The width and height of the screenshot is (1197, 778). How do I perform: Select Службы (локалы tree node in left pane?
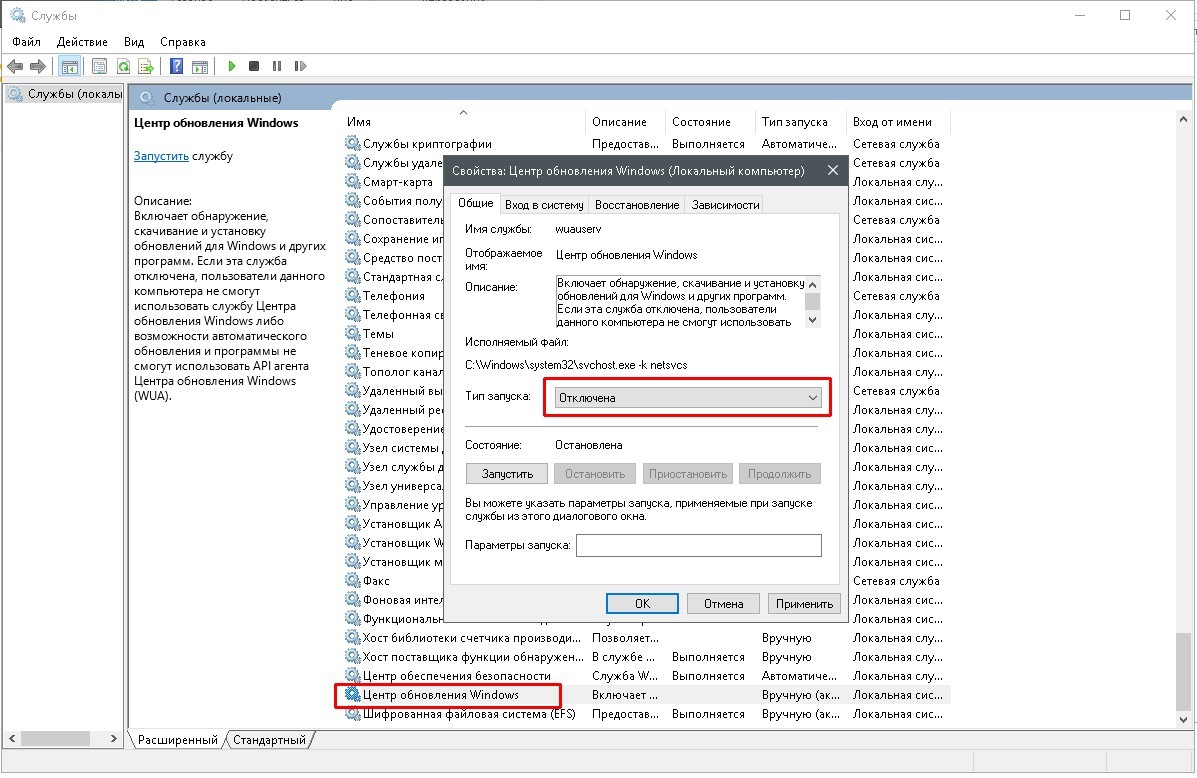(65, 94)
